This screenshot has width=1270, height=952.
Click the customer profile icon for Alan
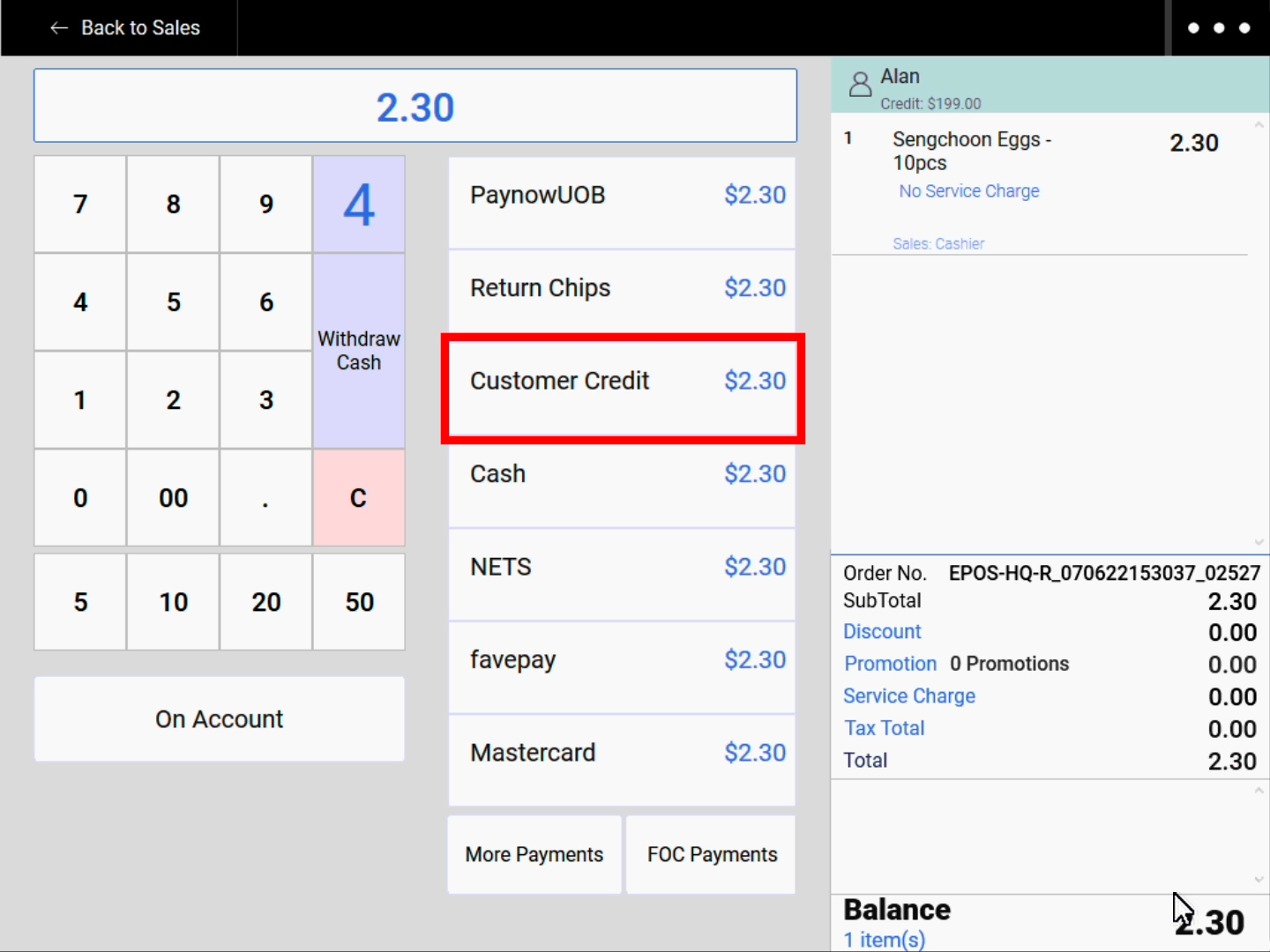[x=860, y=86]
